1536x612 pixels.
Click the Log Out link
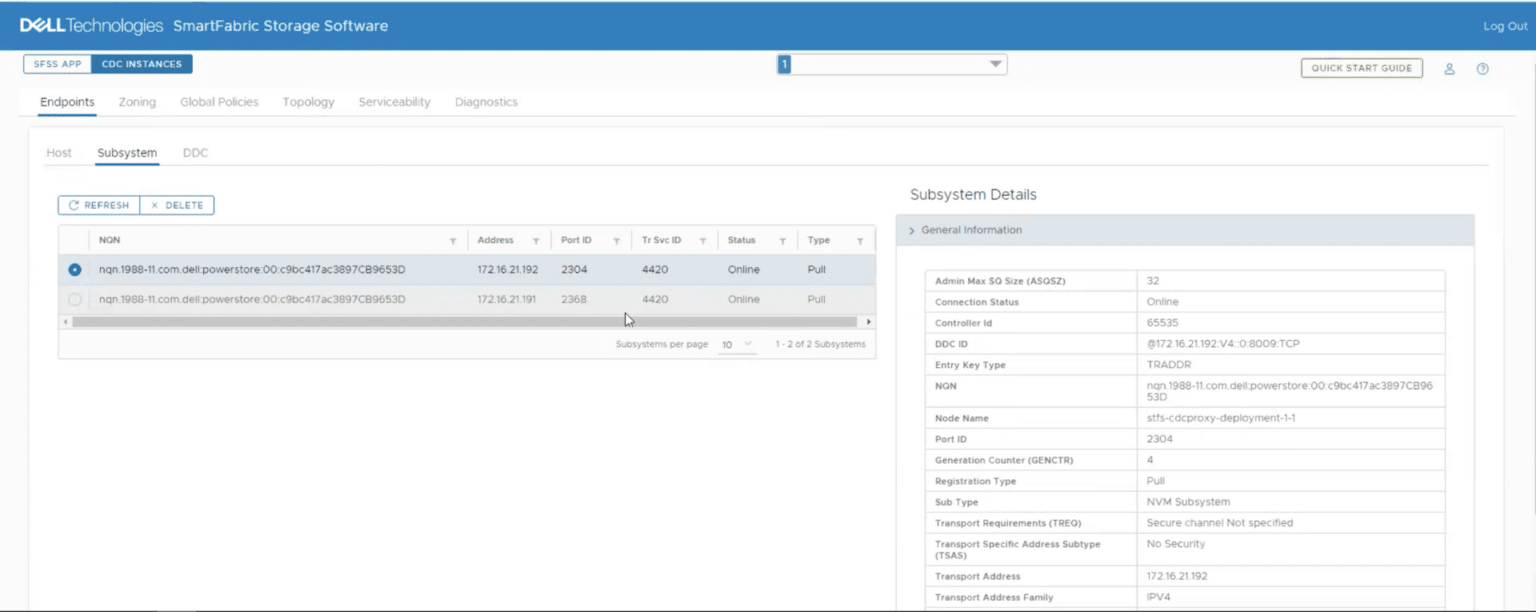1505,26
